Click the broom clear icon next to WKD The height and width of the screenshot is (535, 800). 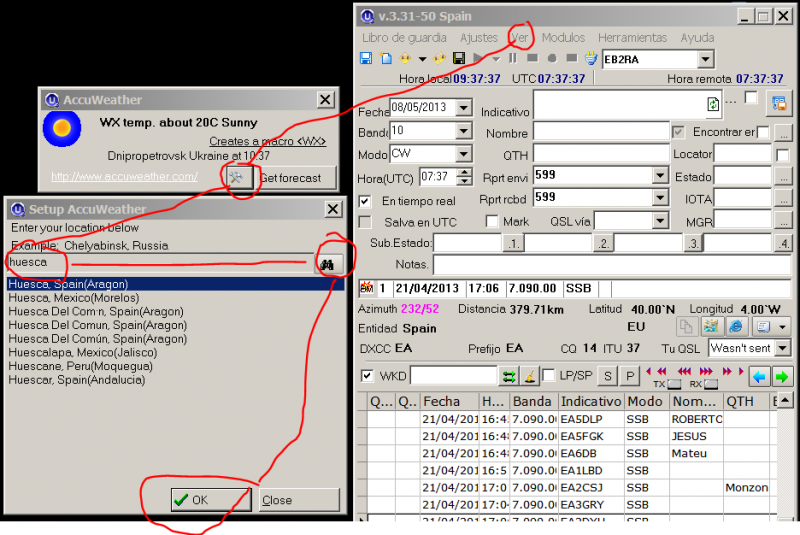point(530,376)
